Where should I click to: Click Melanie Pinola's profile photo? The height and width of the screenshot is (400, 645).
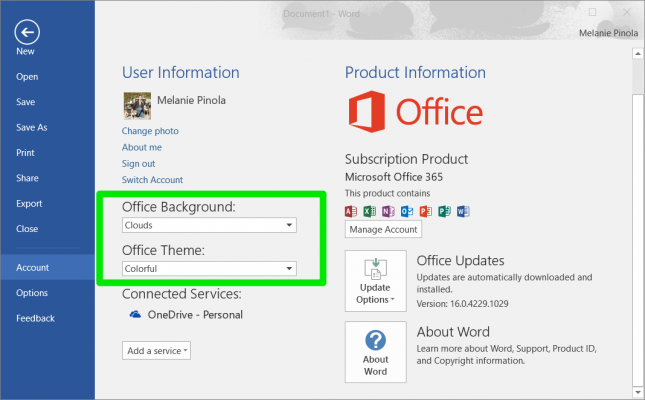pos(137,106)
